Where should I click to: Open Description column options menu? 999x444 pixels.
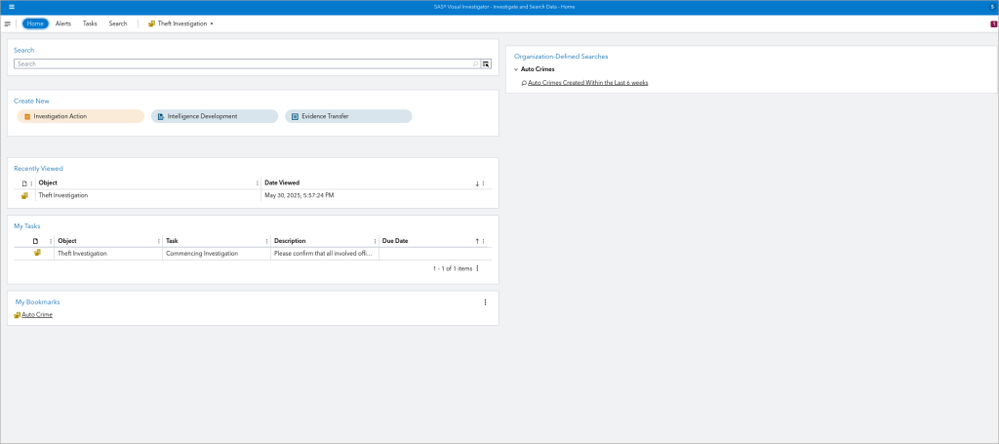pyautogui.click(x=375, y=241)
